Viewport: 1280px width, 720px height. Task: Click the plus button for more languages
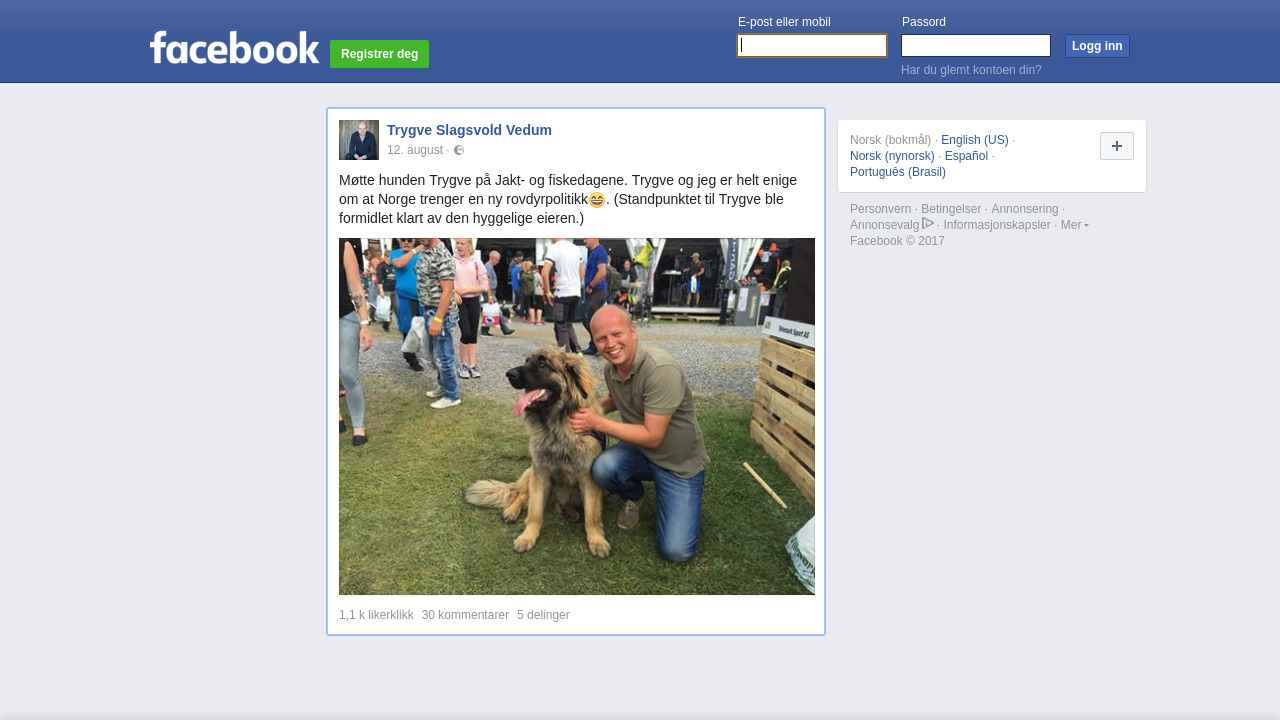(1117, 146)
